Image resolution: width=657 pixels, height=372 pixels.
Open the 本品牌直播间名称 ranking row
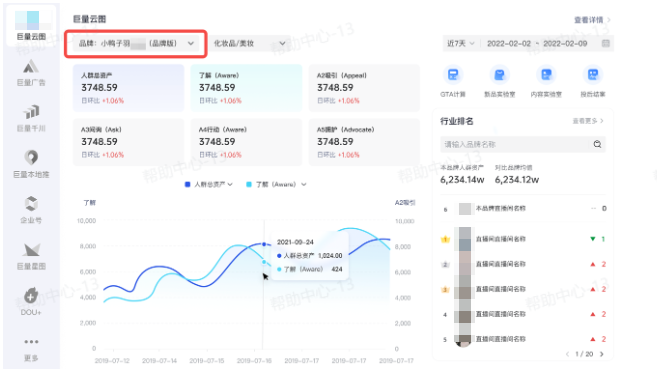(x=523, y=208)
